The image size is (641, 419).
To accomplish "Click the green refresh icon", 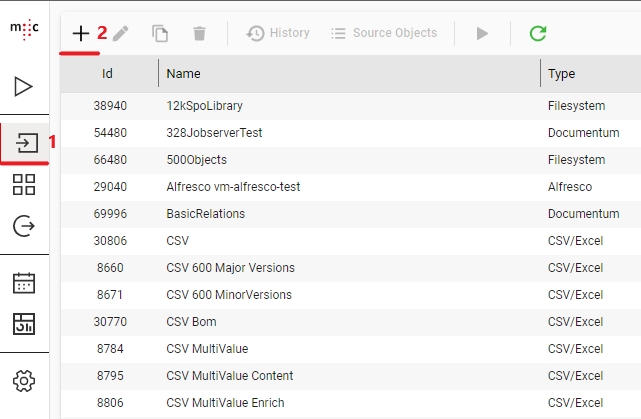I will click(x=538, y=33).
